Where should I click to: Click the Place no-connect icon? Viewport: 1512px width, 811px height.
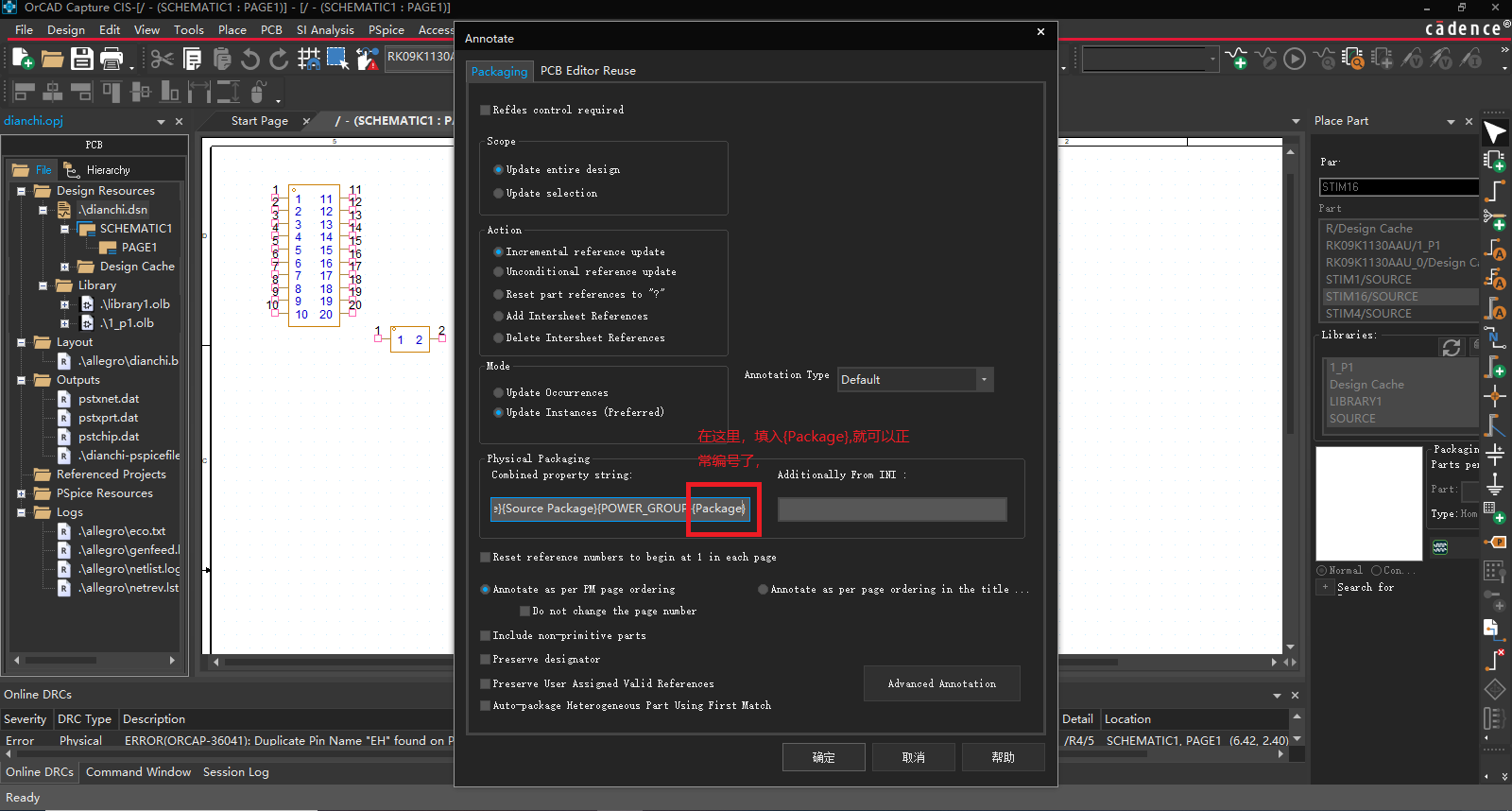click(x=1495, y=659)
